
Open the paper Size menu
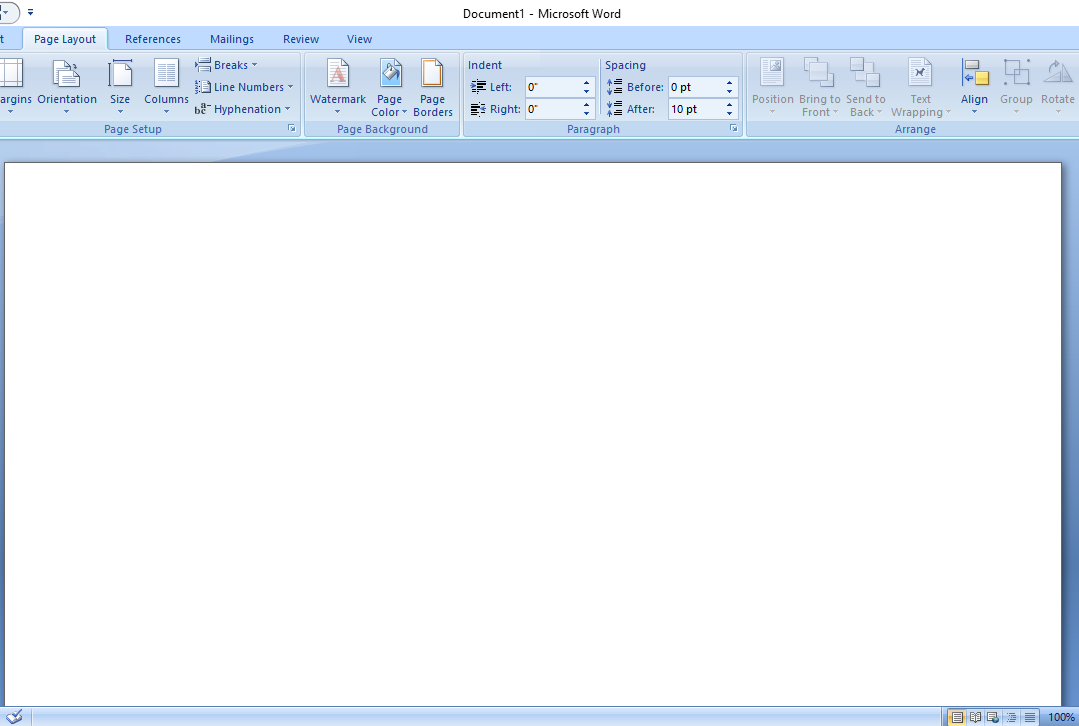pos(120,86)
